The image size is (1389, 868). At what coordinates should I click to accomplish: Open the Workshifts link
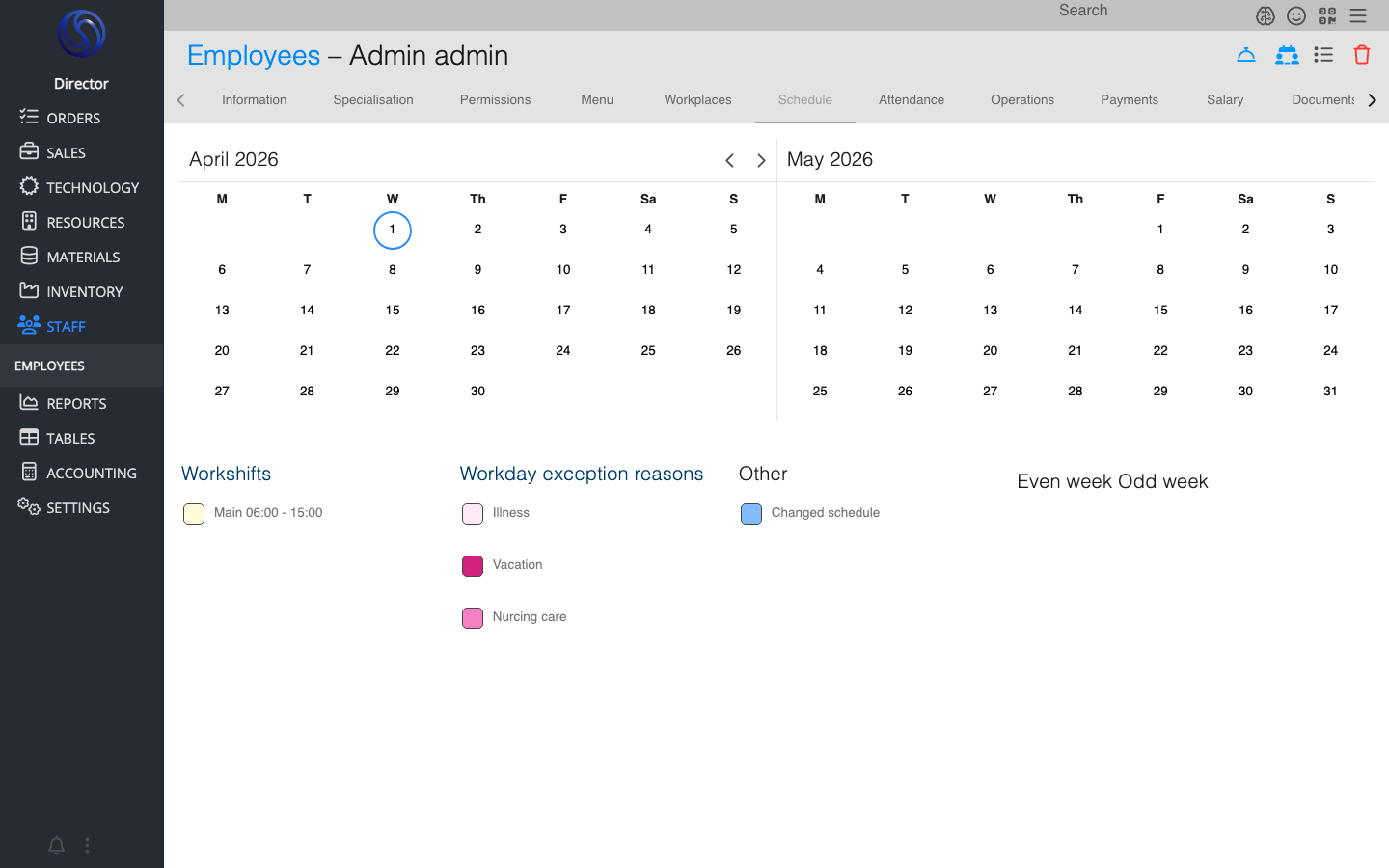pyautogui.click(x=226, y=474)
